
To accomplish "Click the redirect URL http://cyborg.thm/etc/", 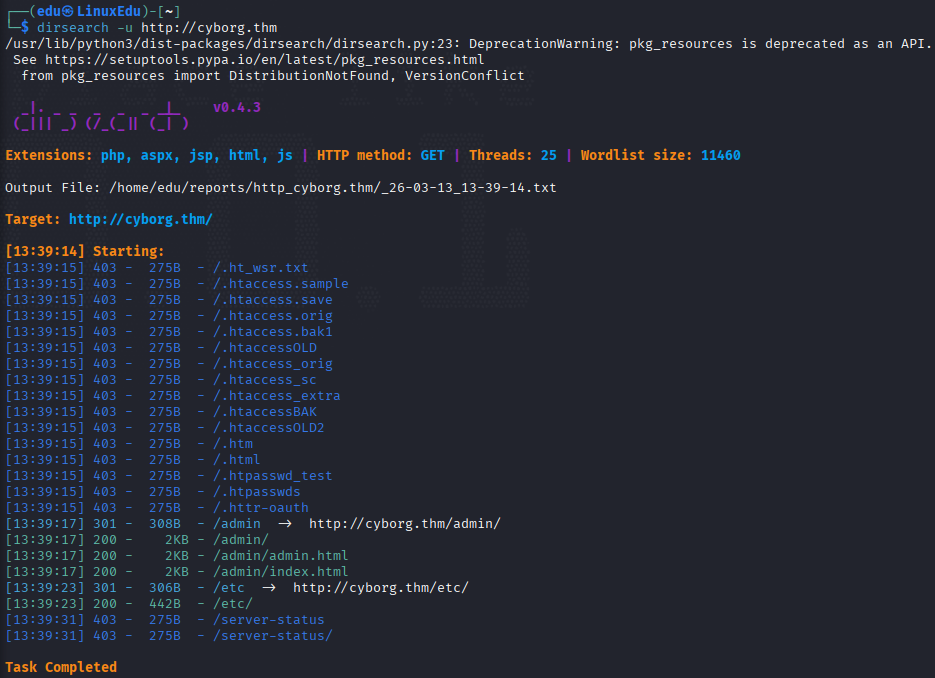I will point(381,587).
